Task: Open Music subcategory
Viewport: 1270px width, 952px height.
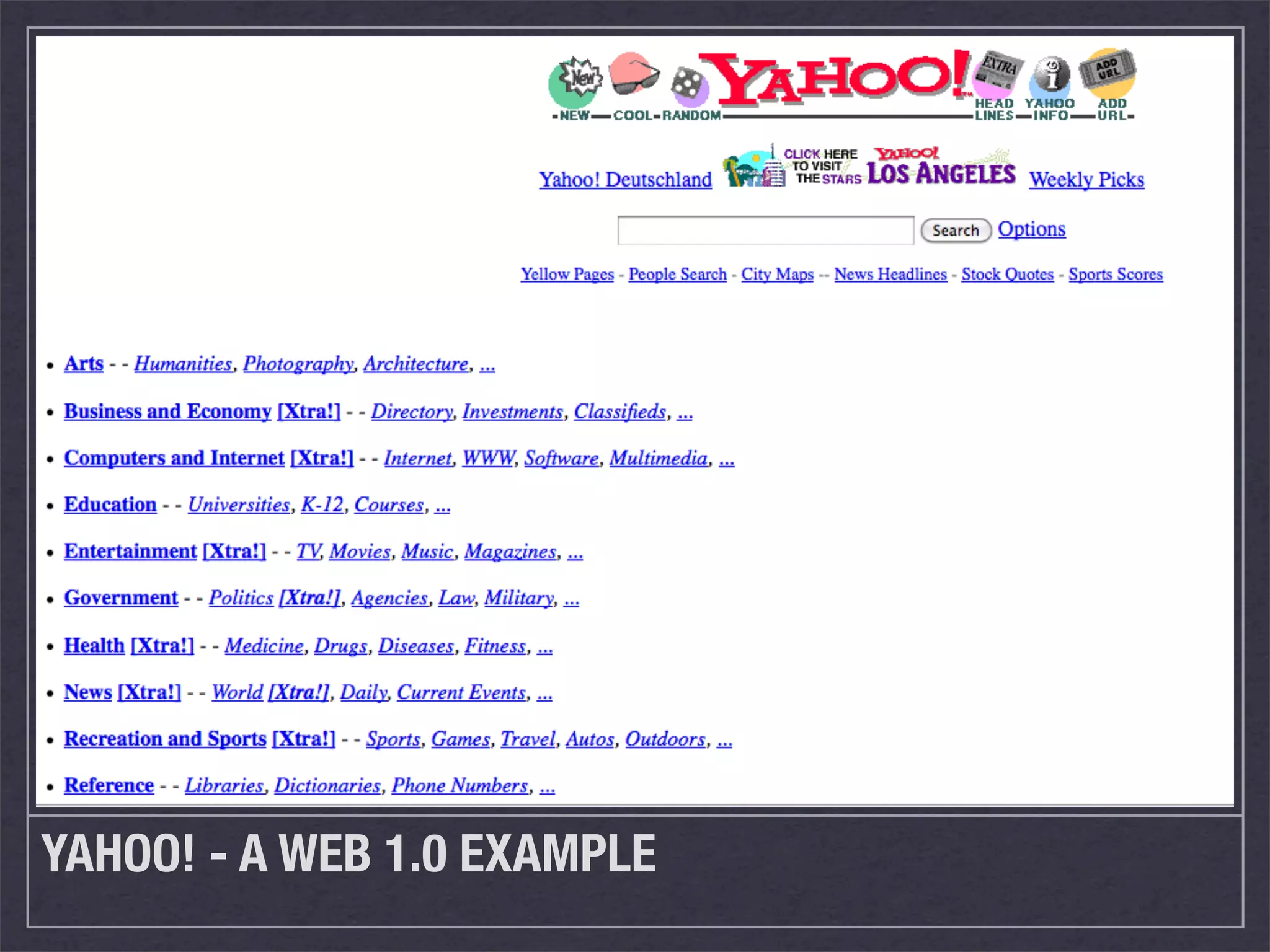Action: pos(427,552)
